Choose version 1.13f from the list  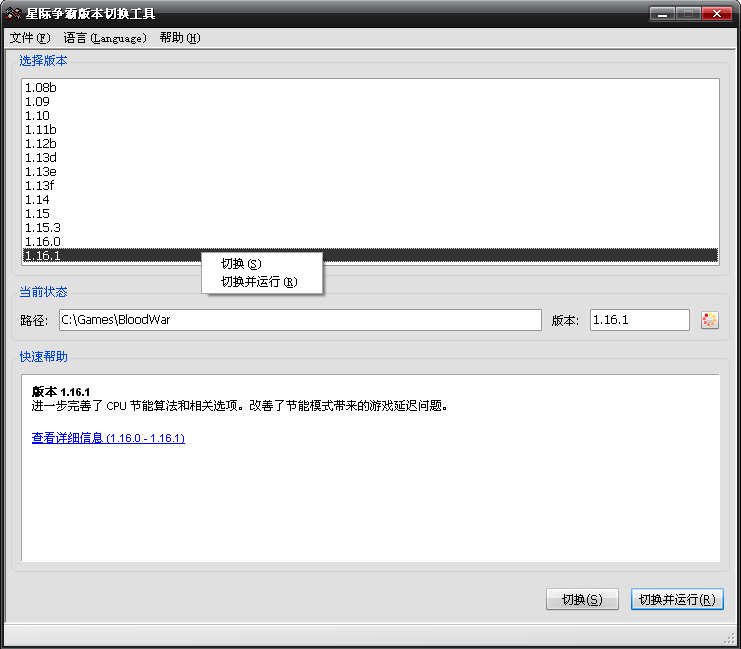coord(40,186)
